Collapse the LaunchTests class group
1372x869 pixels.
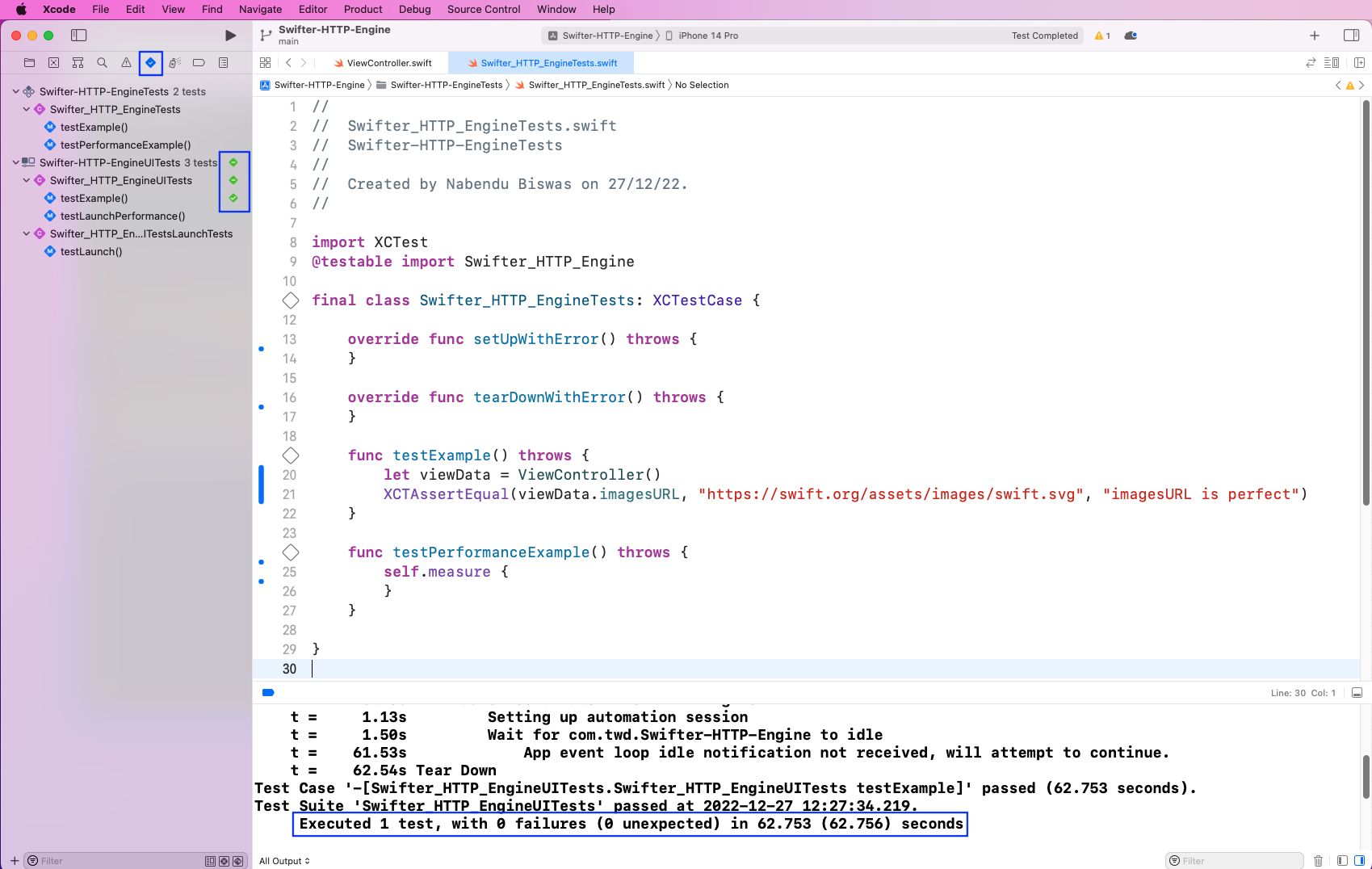(x=26, y=233)
